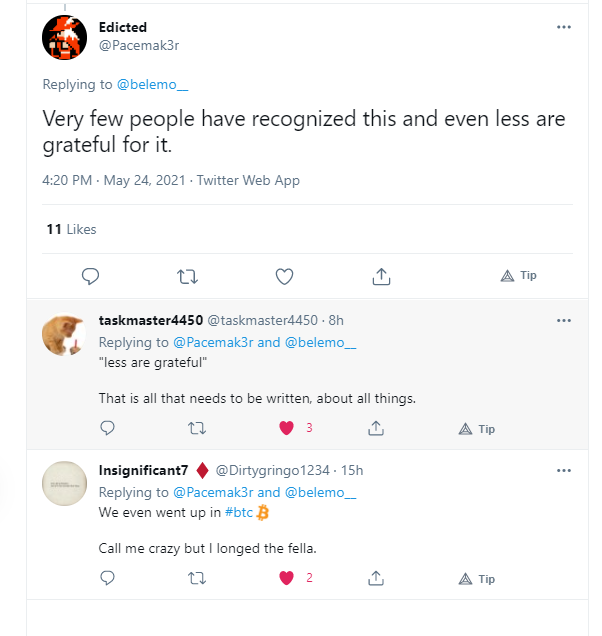Unlike taskmaster4450's reply with 3 likes
This screenshot has height=636, width=602.
(286, 428)
